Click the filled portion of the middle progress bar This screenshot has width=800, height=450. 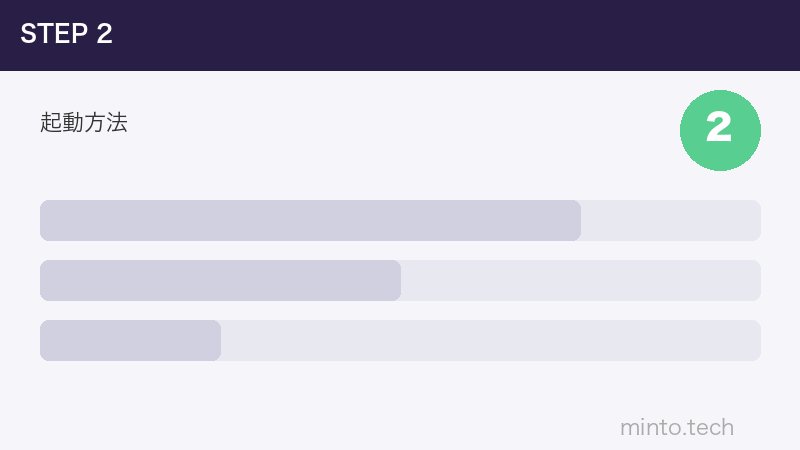pos(220,280)
